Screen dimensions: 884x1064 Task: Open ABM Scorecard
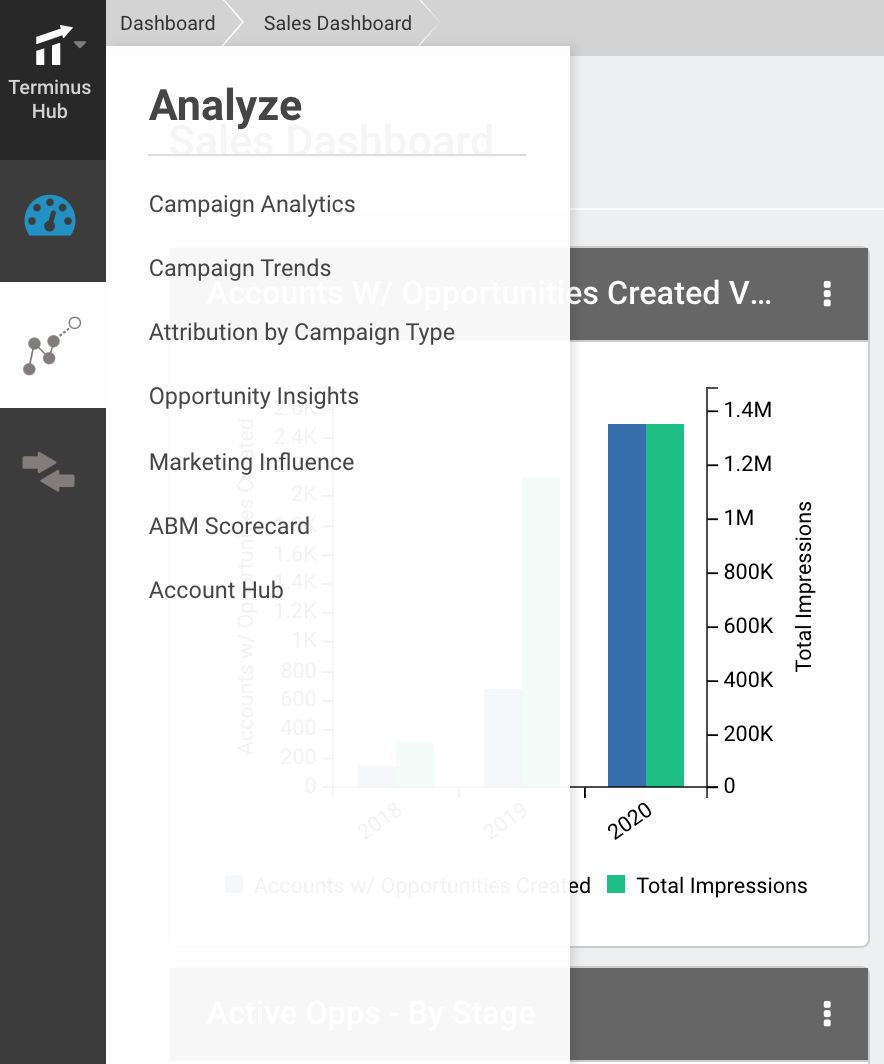pos(229,526)
